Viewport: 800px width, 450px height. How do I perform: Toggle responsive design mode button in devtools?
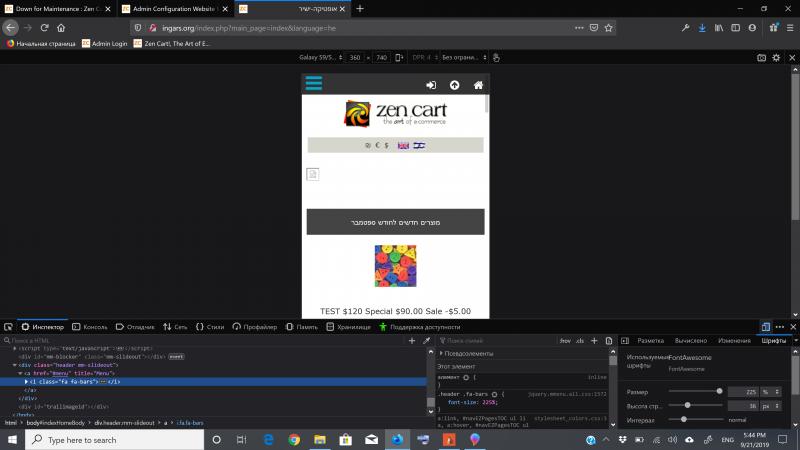pyautogui.click(x=765, y=327)
